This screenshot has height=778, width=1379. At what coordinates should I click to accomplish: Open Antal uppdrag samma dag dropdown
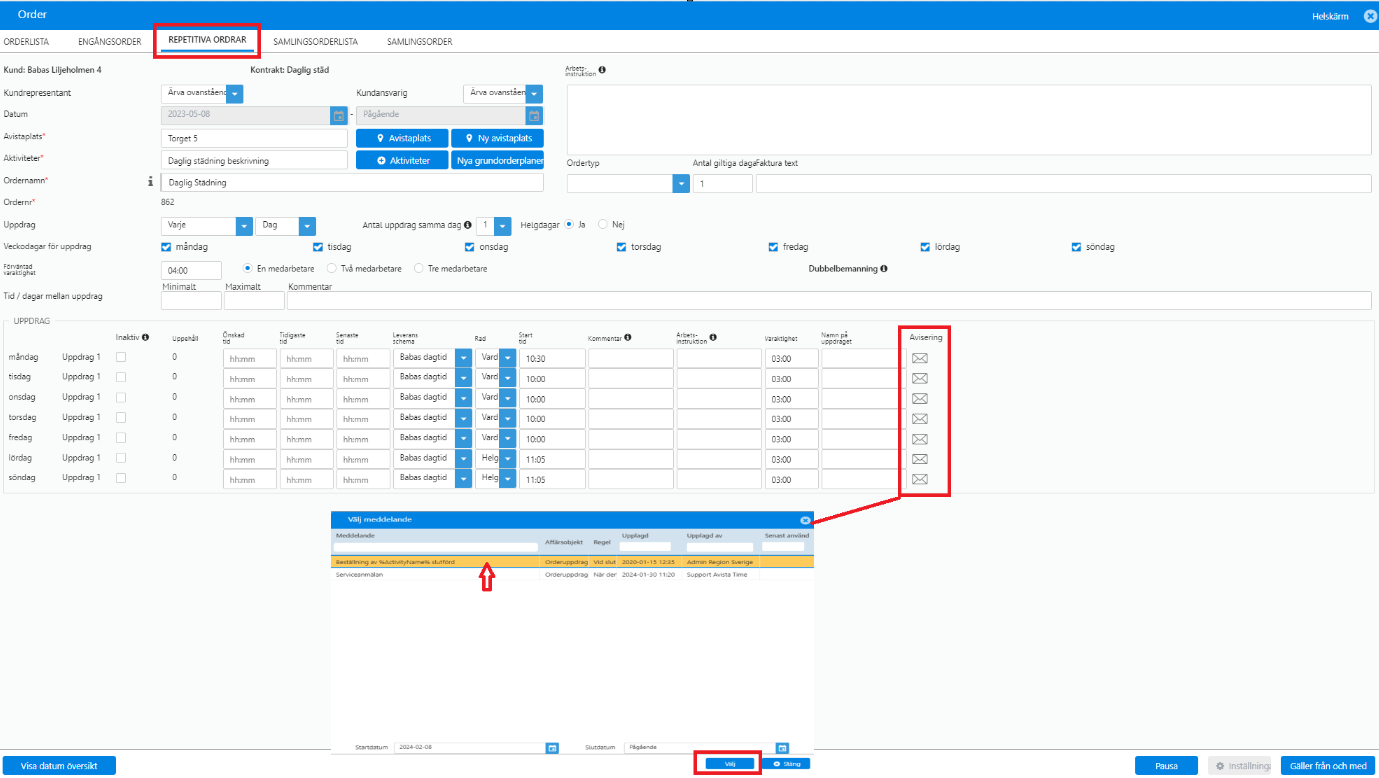[x=503, y=226]
